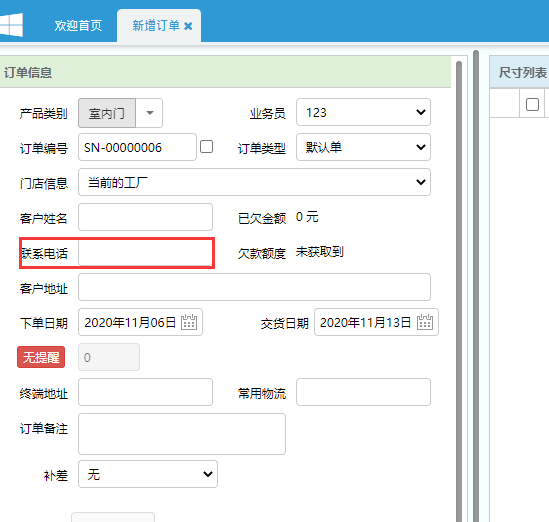Click the 订单备注 text area

point(182,434)
